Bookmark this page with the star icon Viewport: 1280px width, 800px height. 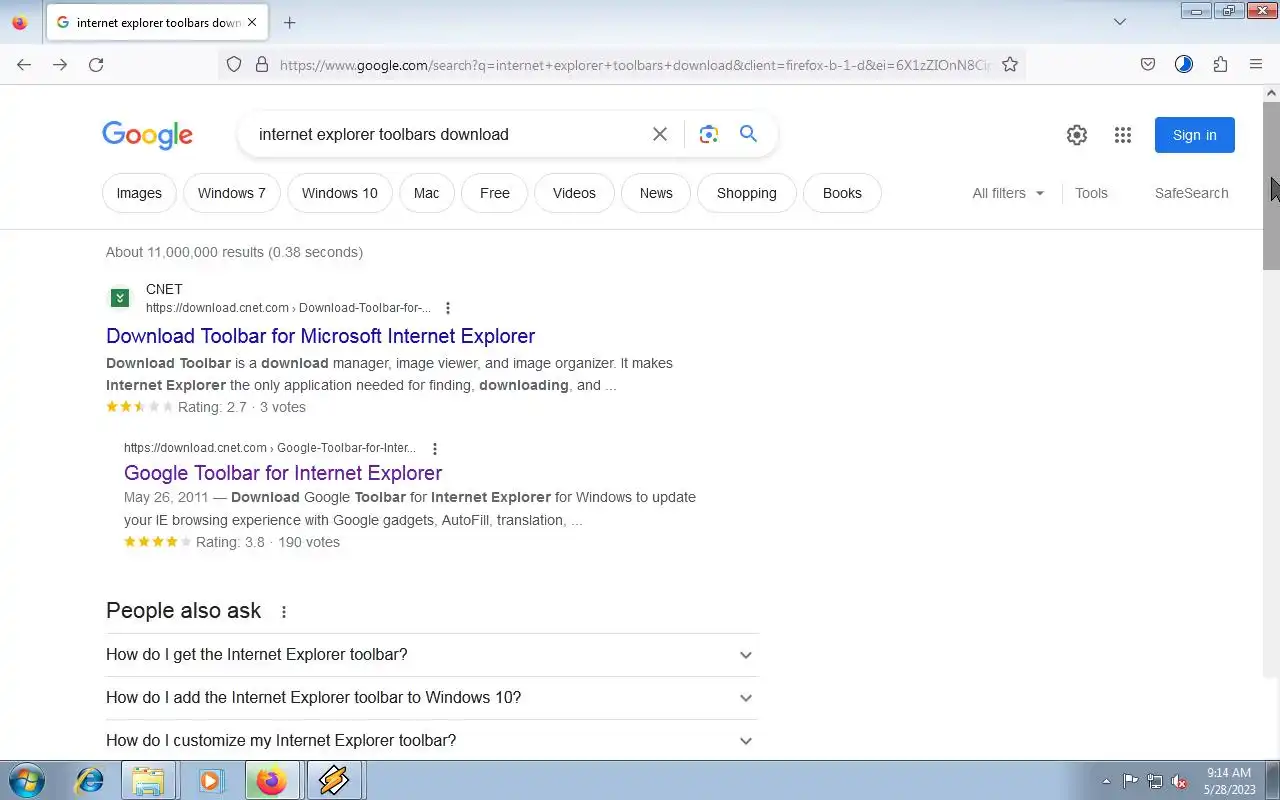1010,64
